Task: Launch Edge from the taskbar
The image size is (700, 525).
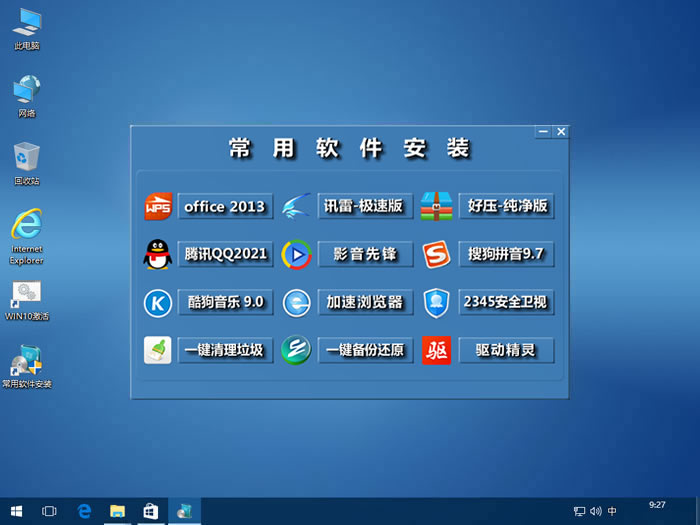Action: point(84,512)
